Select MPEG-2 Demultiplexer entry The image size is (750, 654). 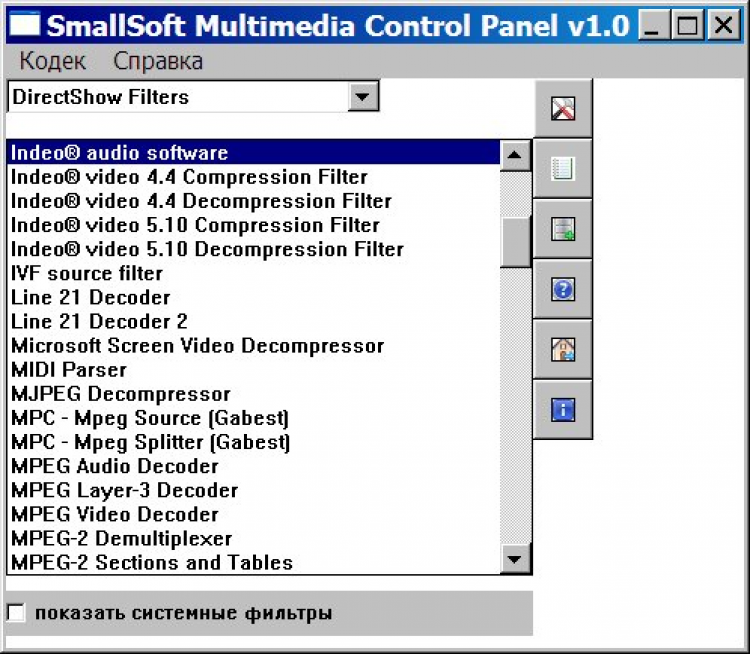tap(254, 539)
